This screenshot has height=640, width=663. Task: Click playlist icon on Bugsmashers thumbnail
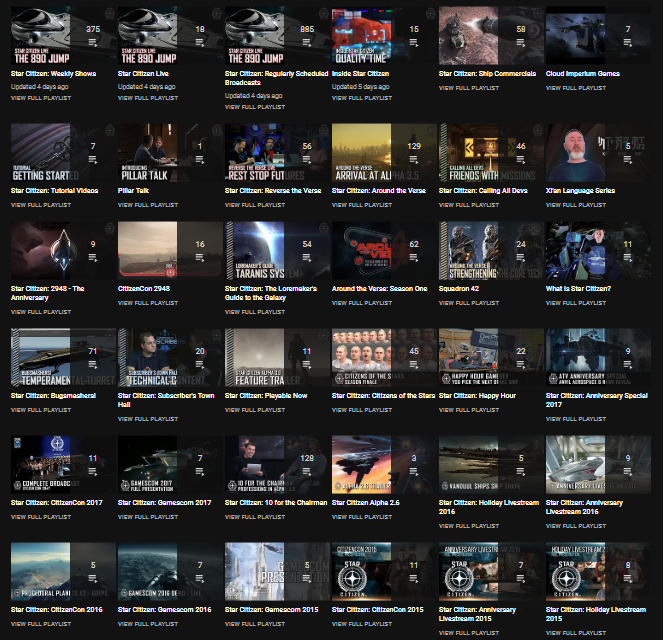[x=93, y=364]
